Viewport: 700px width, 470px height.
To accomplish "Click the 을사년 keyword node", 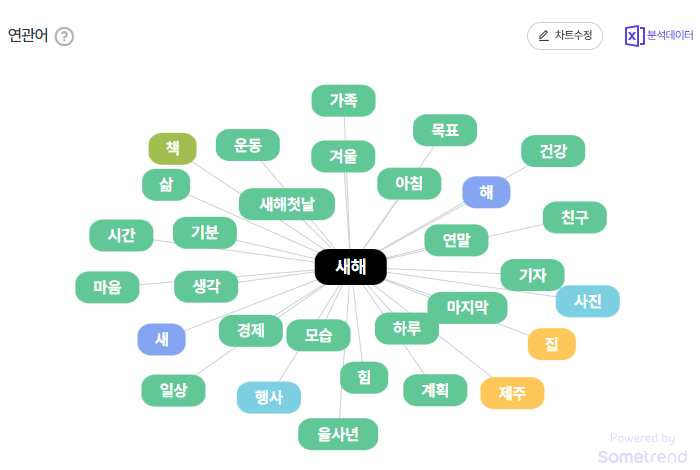I will tap(338, 434).
